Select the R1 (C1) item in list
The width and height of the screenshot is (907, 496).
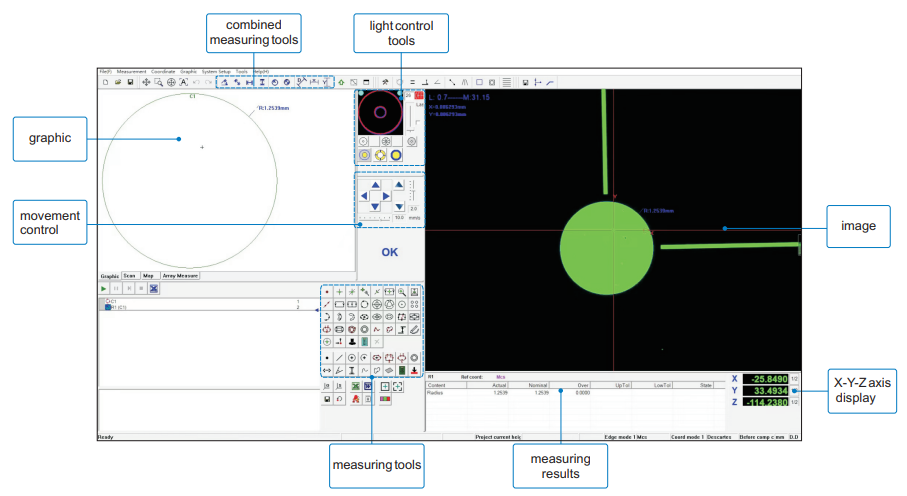[x=116, y=307]
